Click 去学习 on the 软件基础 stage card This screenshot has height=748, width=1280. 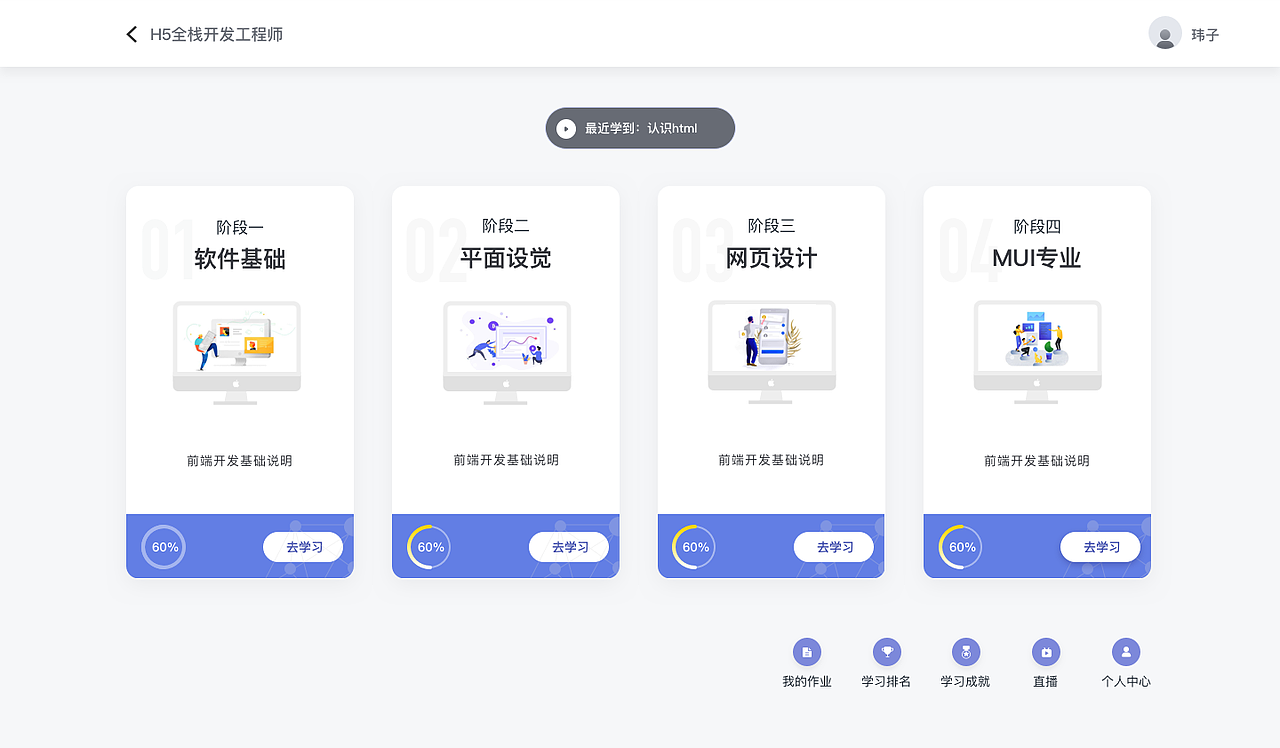point(303,547)
